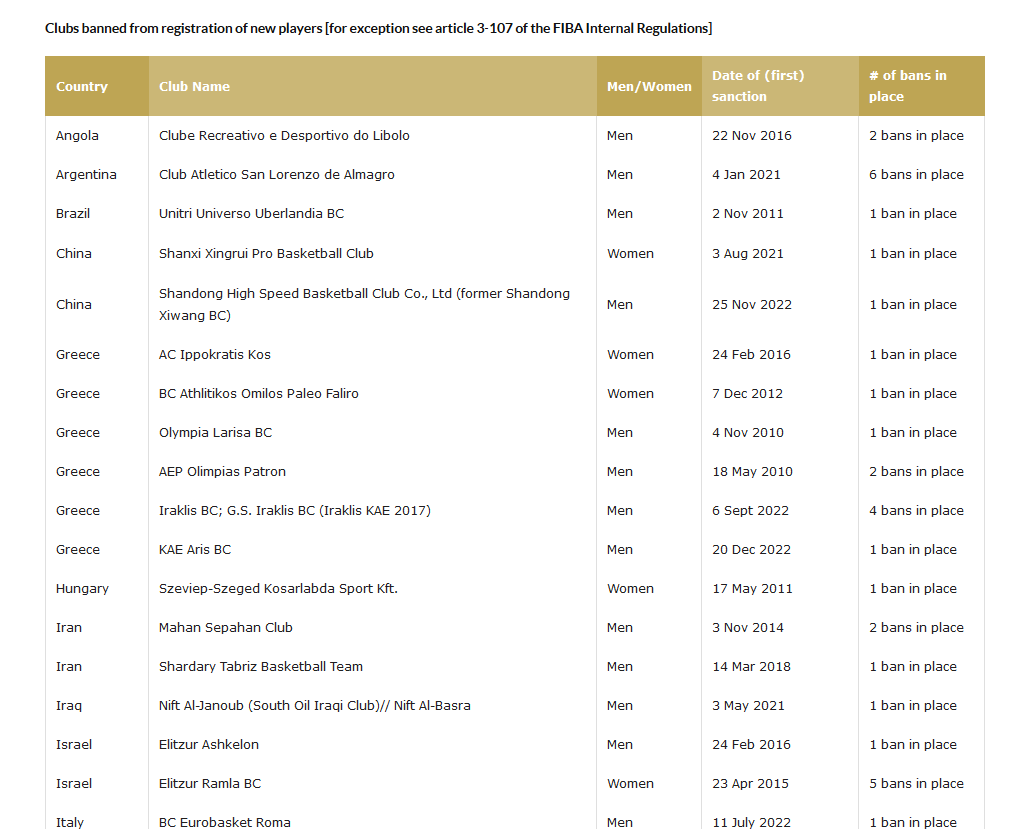The width and height of the screenshot is (1033, 829).
Task: Click the Hungary country cell
Action: tap(82, 588)
